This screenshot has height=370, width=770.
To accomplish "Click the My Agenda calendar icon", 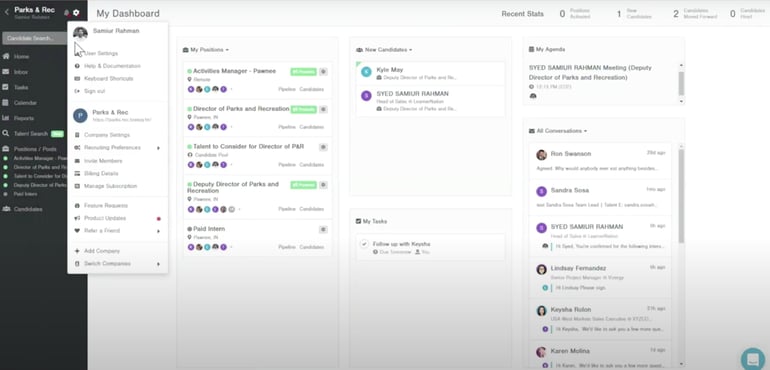I will pyautogui.click(x=531, y=50).
